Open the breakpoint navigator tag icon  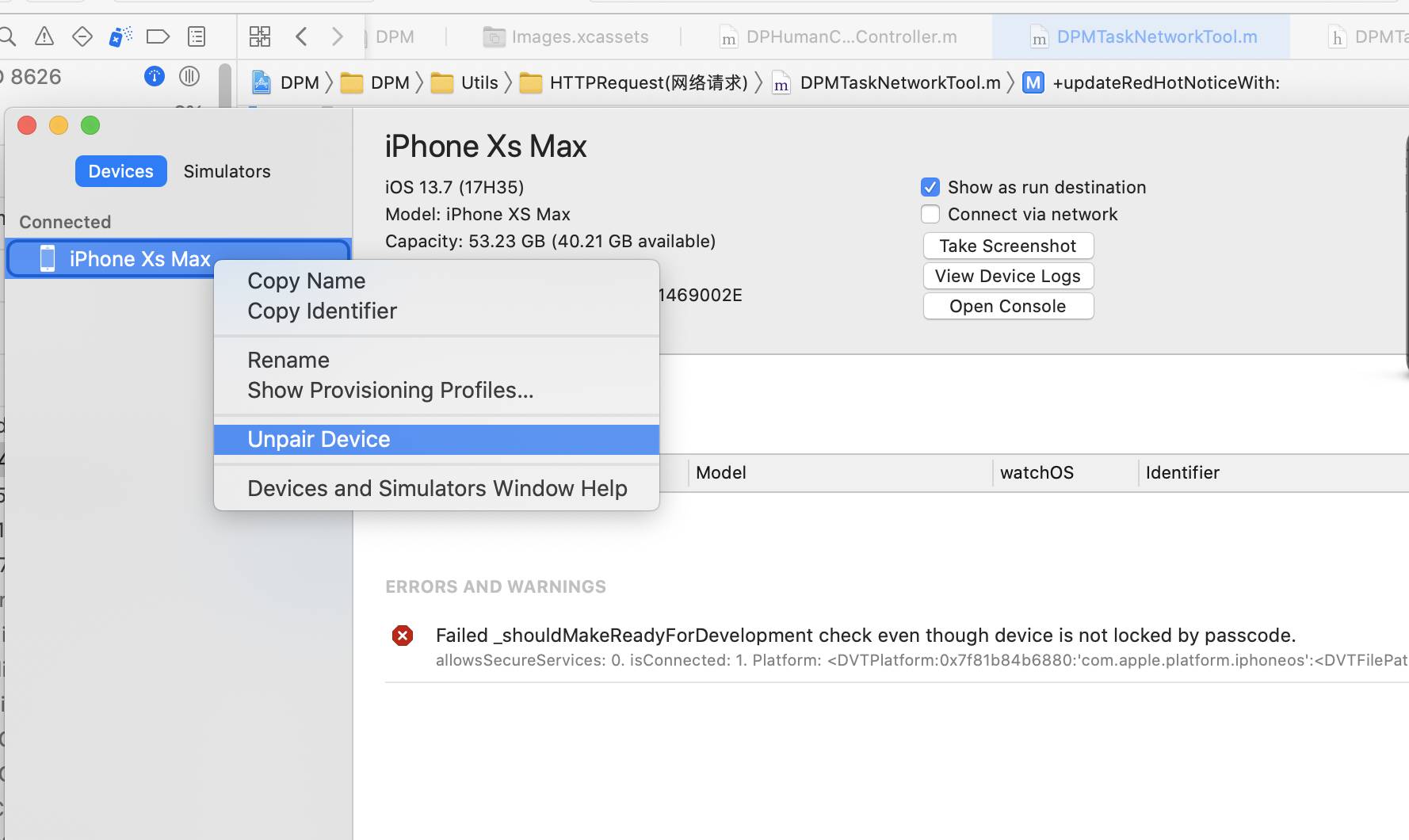(x=158, y=36)
